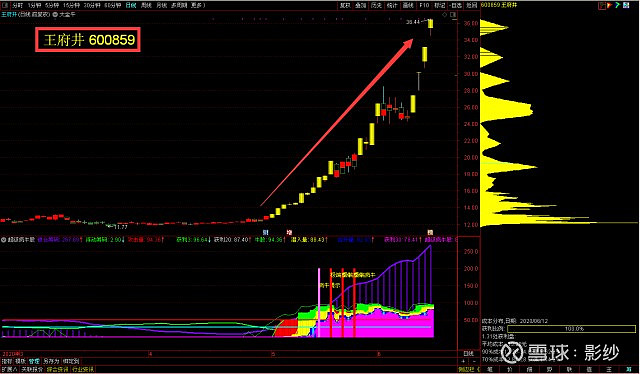
Task: Click the round icon before 大金牛
Action: [x=55, y=14]
